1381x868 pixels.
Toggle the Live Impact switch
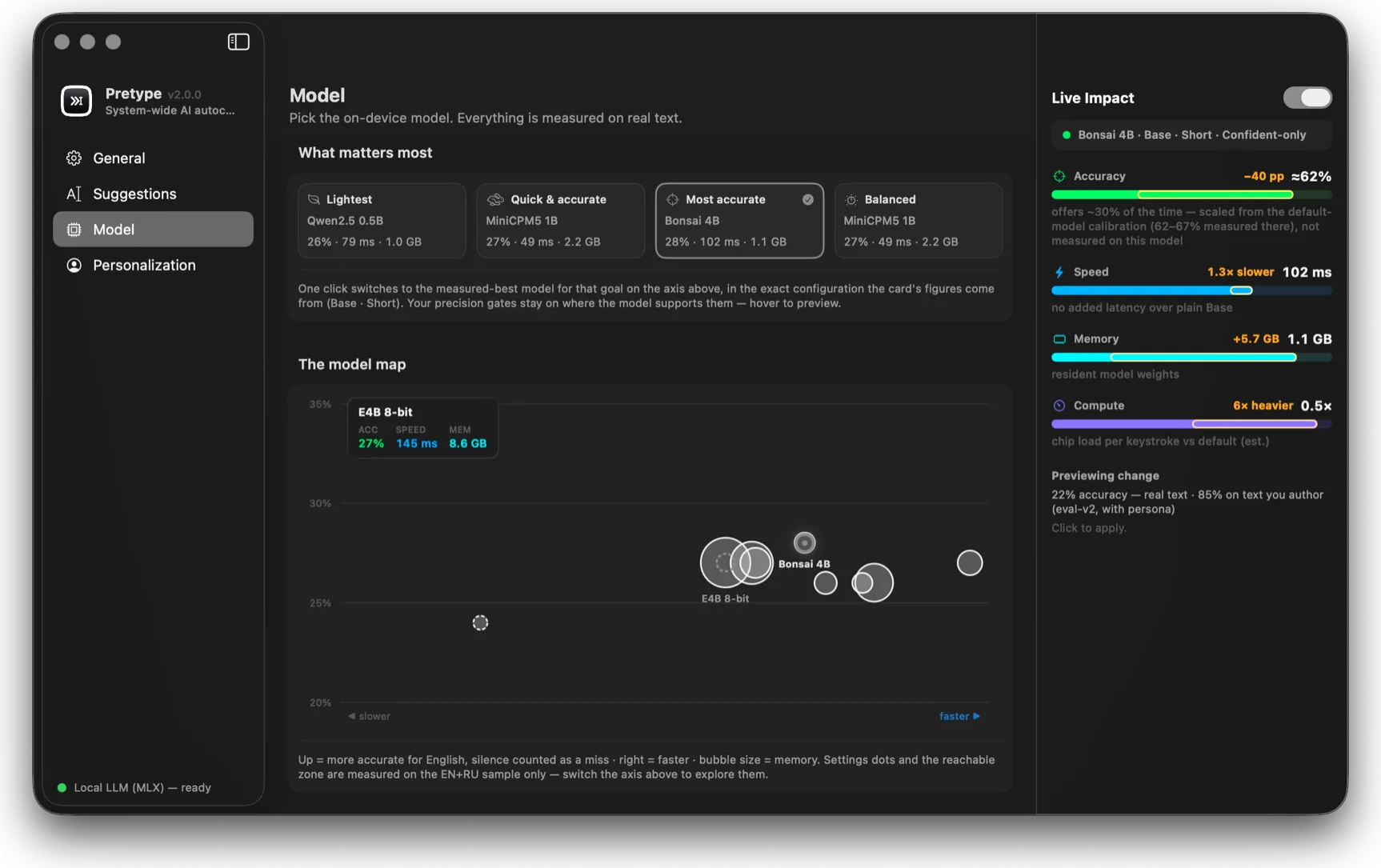click(x=1307, y=98)
